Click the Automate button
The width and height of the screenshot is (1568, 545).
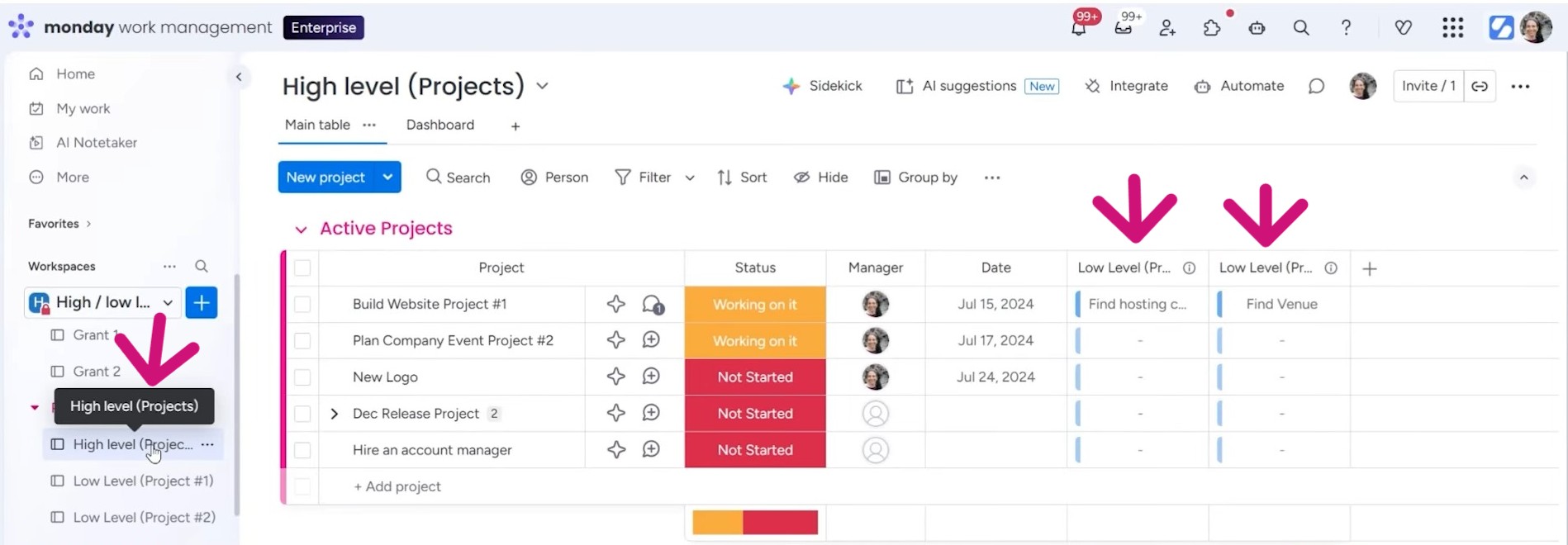tap(1239, 87)
